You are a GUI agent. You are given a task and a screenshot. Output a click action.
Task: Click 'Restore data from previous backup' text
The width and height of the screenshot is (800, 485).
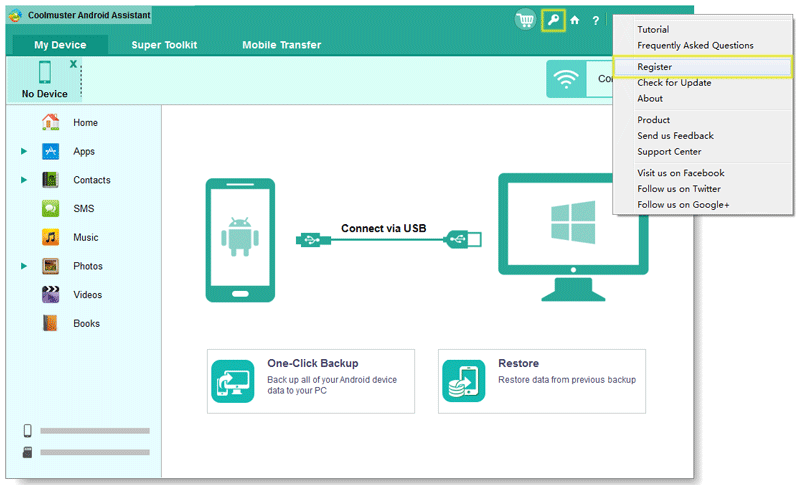point(567,380)
